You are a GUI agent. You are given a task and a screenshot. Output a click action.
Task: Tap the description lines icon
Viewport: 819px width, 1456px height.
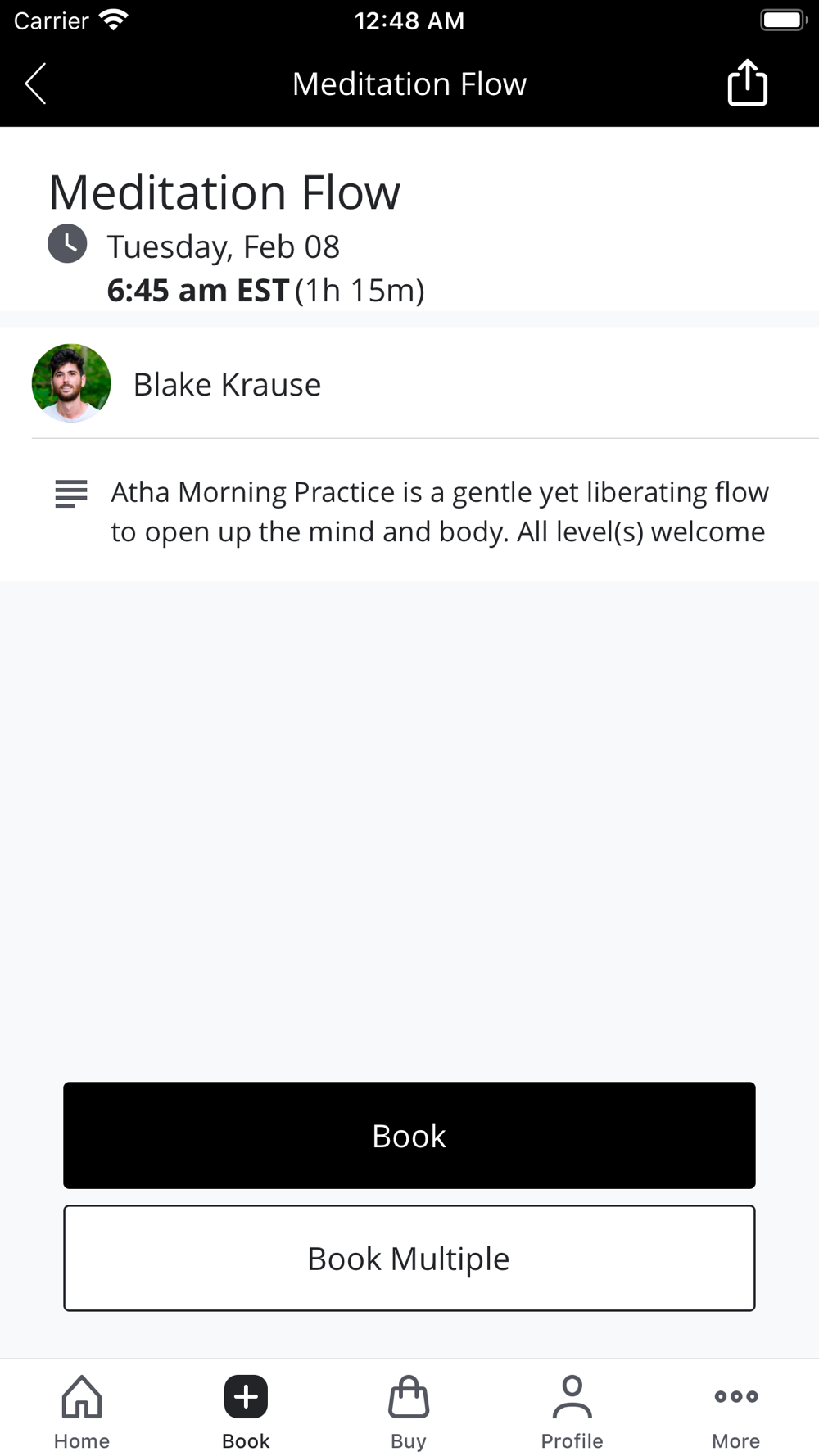[x=71, y=494]
